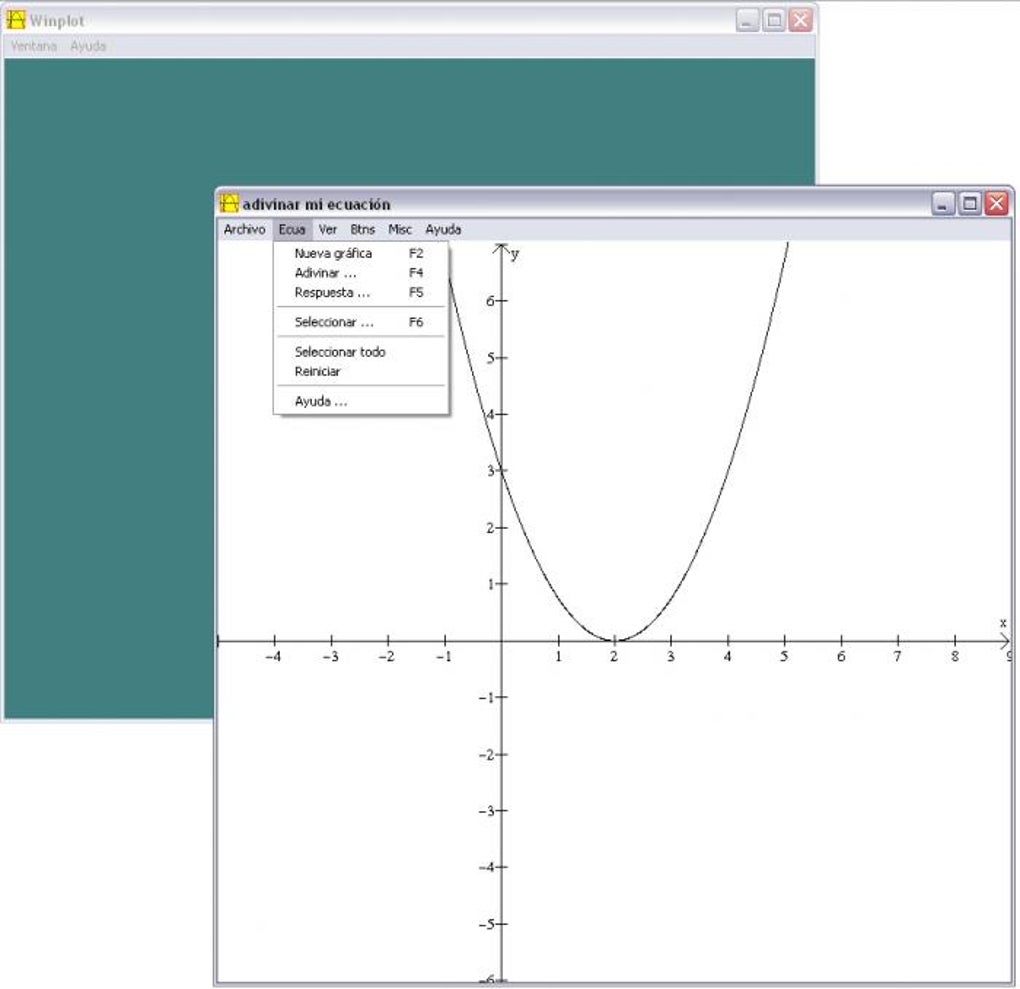The image size is (1020, 989).
Task: Click the x-axis label 'x'
Action: [x=1003, y=623]
